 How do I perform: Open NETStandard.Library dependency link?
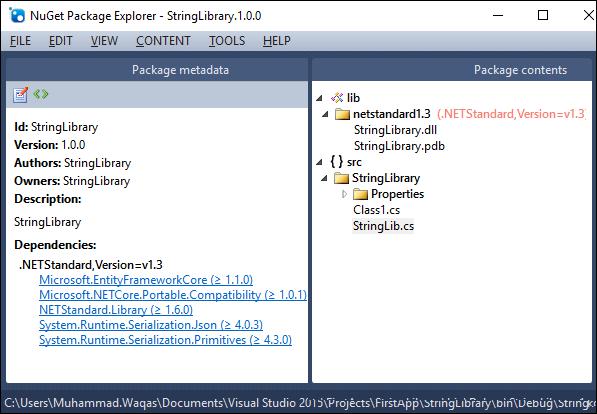coord(116,310)
